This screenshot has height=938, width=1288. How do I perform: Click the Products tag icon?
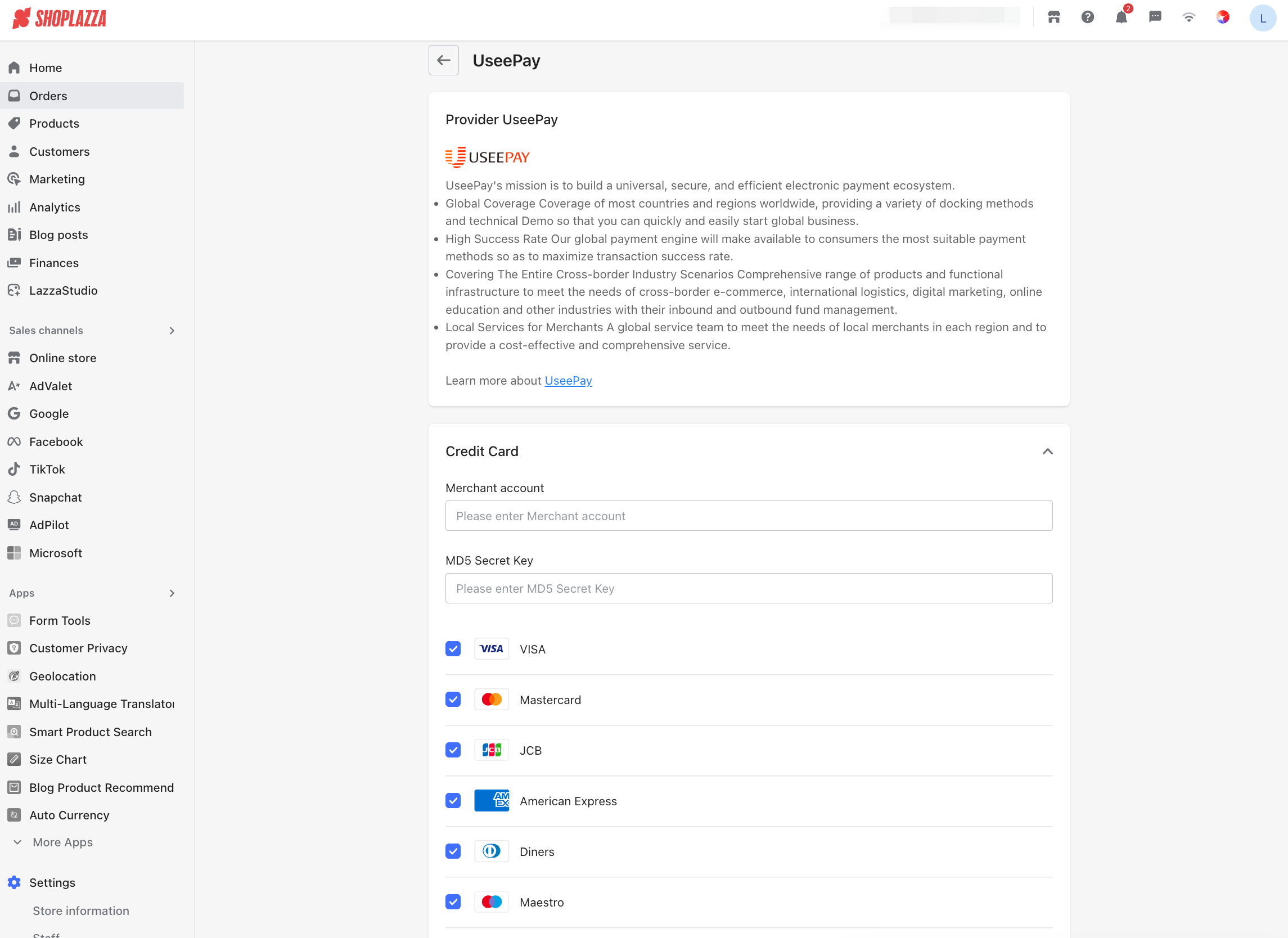pyautogui.click(x=14, y=123)
